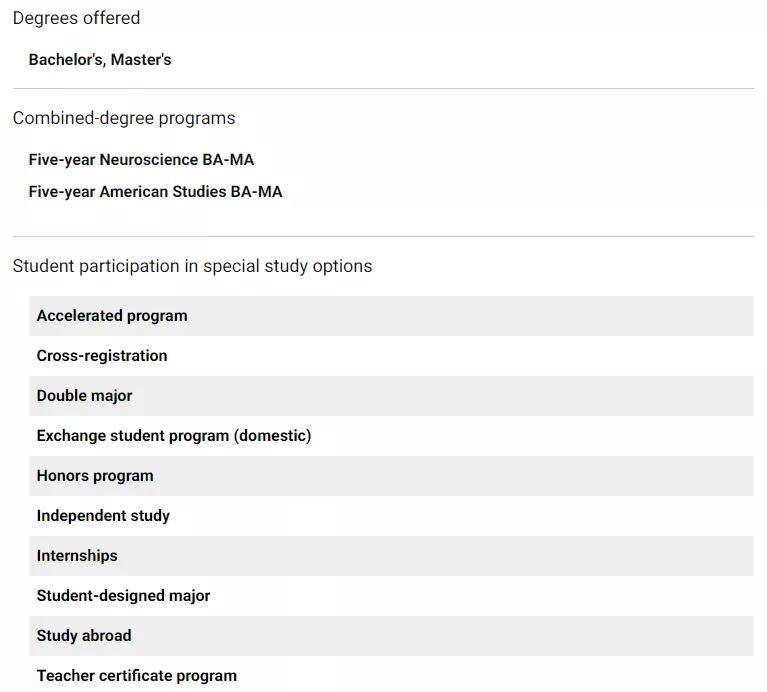Viewport: 767px width, 692px height.
Task: Click the word Master's in degrees list
Action: point(141,60)
